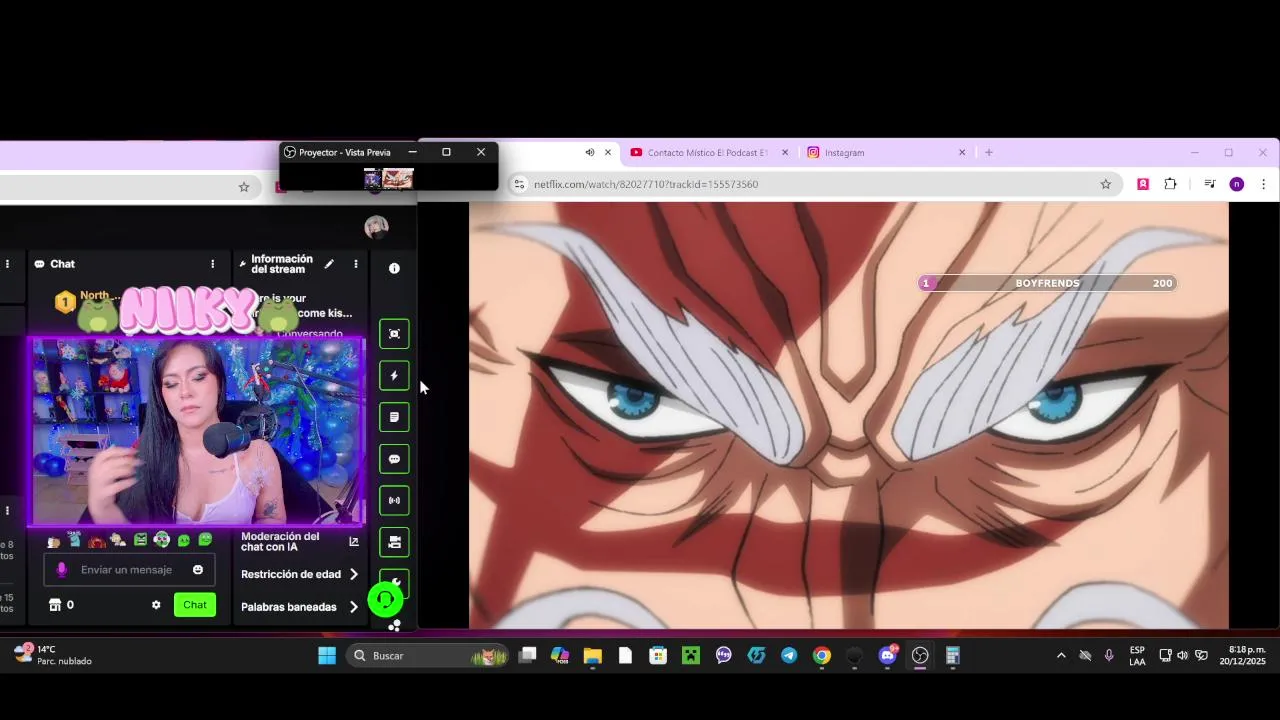Open the camera layout icon in sidebar
This screenshot has height=720, width=1280.
point(394,542)
